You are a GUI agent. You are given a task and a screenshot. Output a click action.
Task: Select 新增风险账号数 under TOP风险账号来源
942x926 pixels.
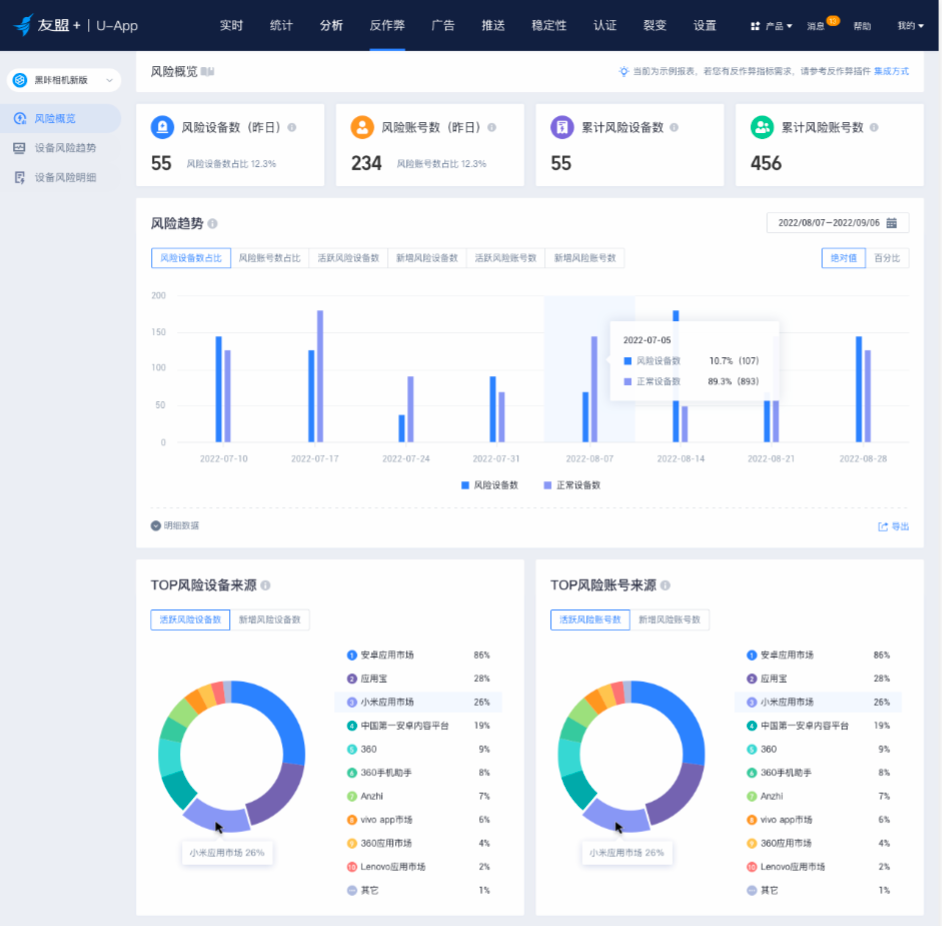click(x=669, y=620)
